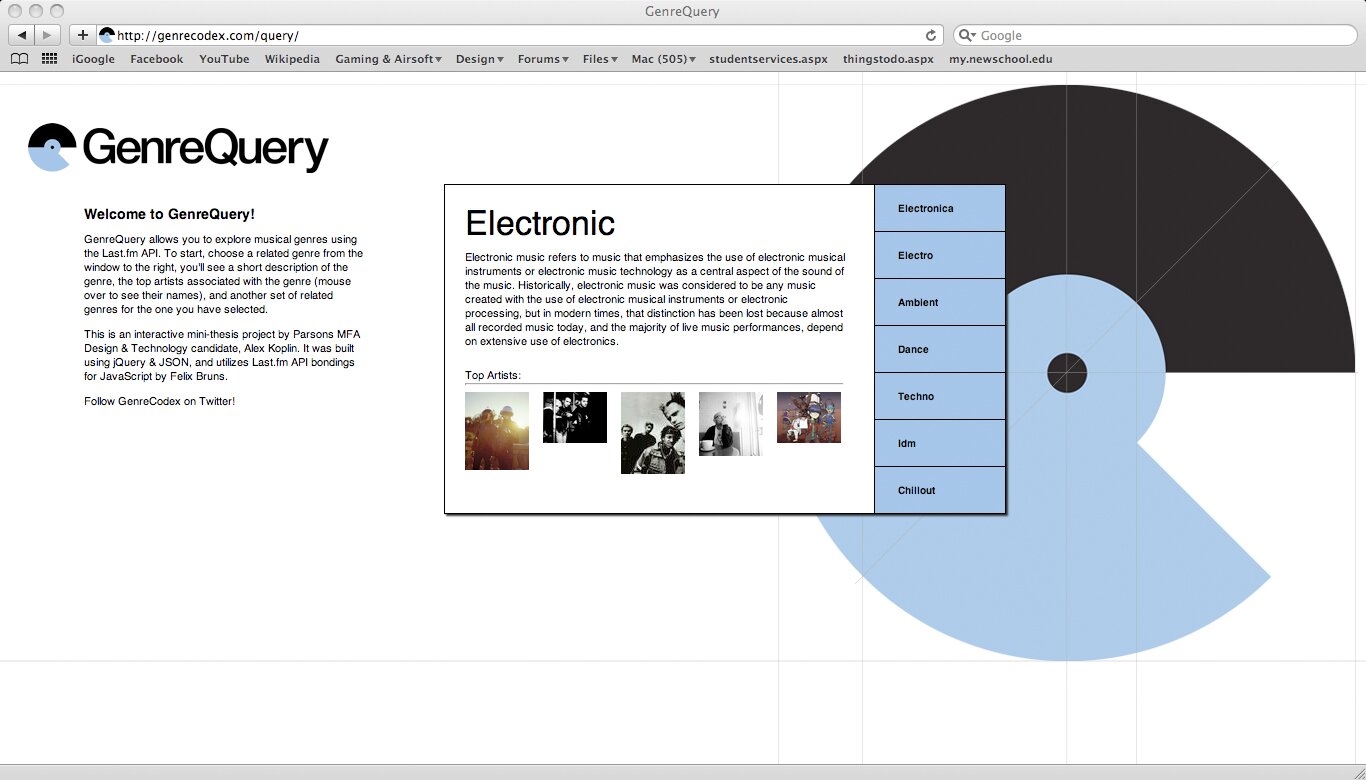Reload the page with the refresh icon

[x=930, y=35]
